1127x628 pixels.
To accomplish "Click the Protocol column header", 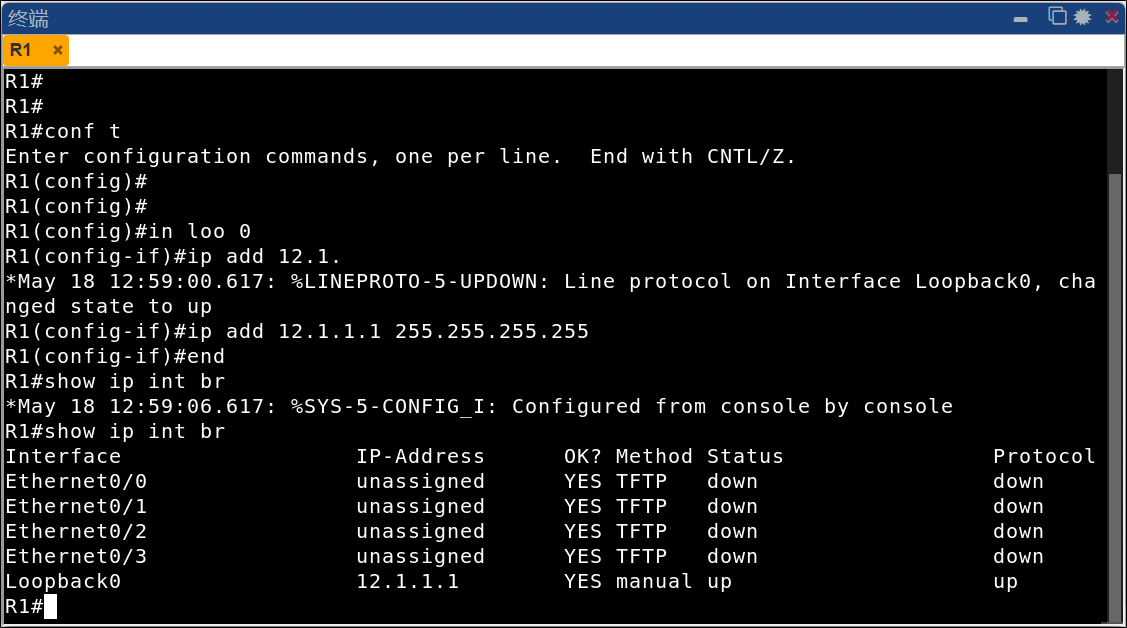I will (1044, 456).
